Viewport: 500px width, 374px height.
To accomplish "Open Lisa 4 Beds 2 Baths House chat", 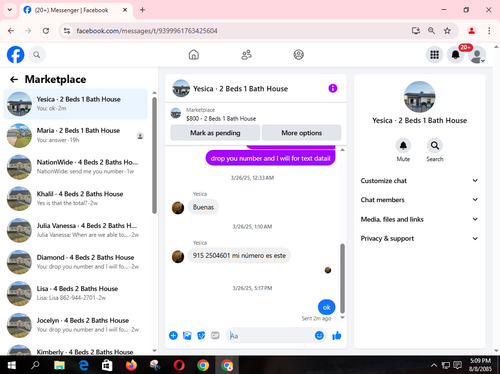I will click(x=75, y=293).
